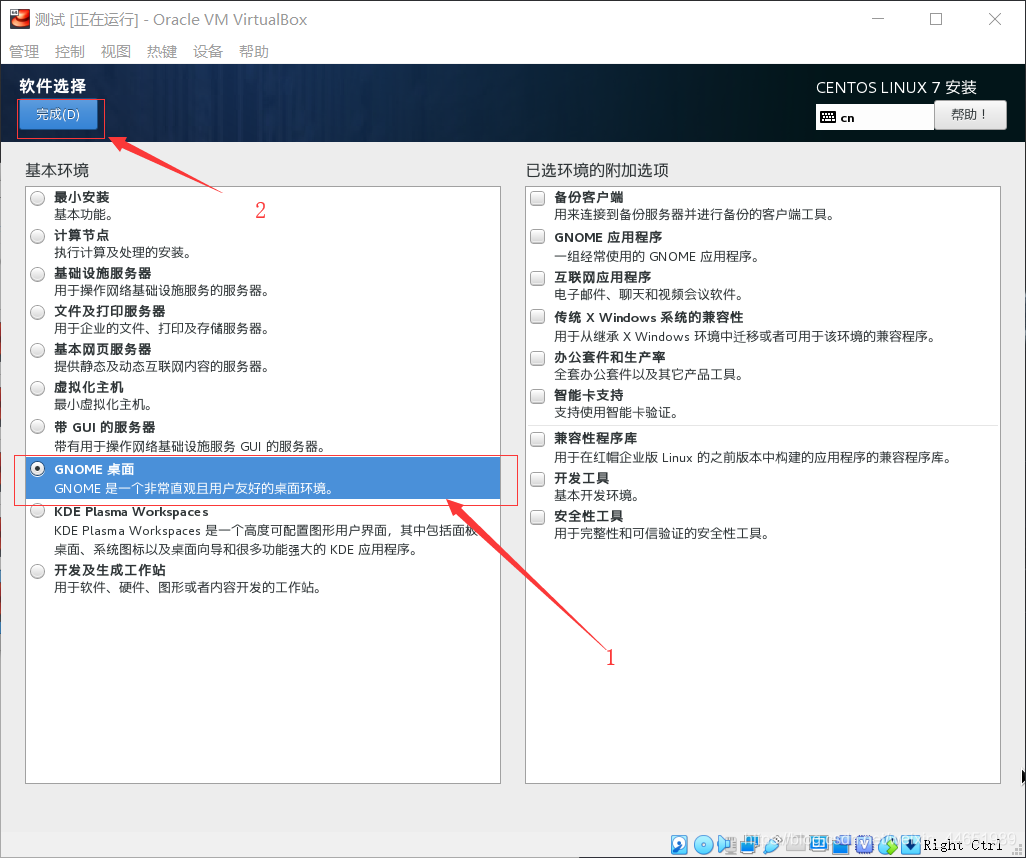Maximize the VirtualBox window
The image size is (1026, 858).
click(936, 19)
